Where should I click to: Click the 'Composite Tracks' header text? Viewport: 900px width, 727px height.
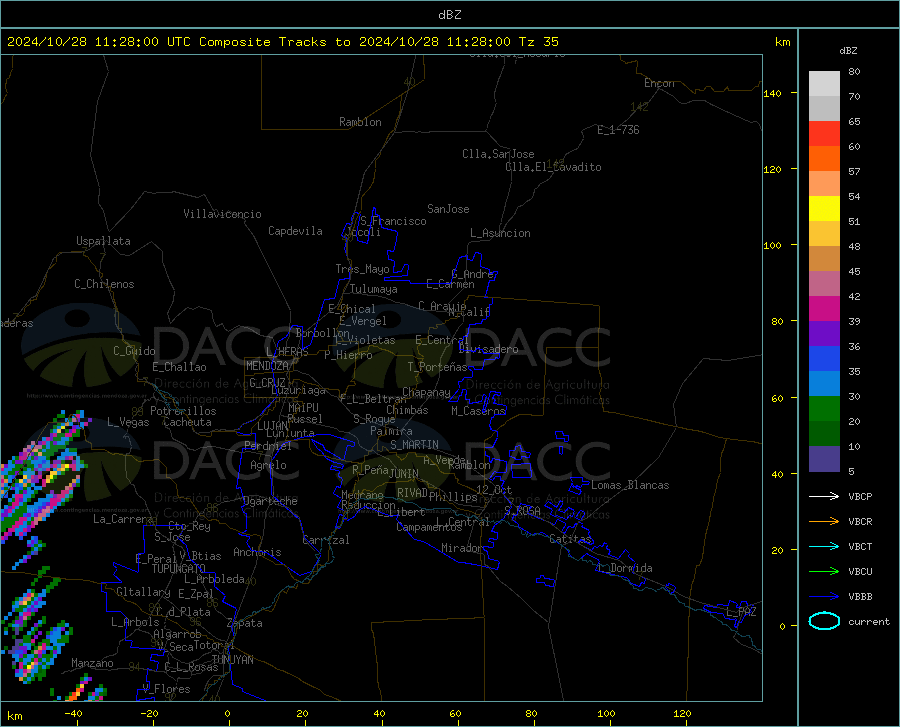(x=263, y=42)
